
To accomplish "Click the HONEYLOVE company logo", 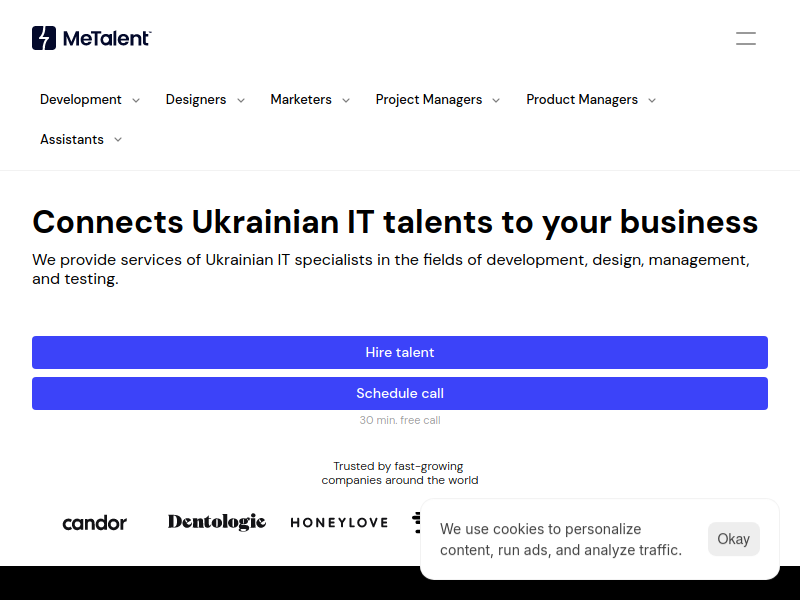I will (x=339, y=522).
